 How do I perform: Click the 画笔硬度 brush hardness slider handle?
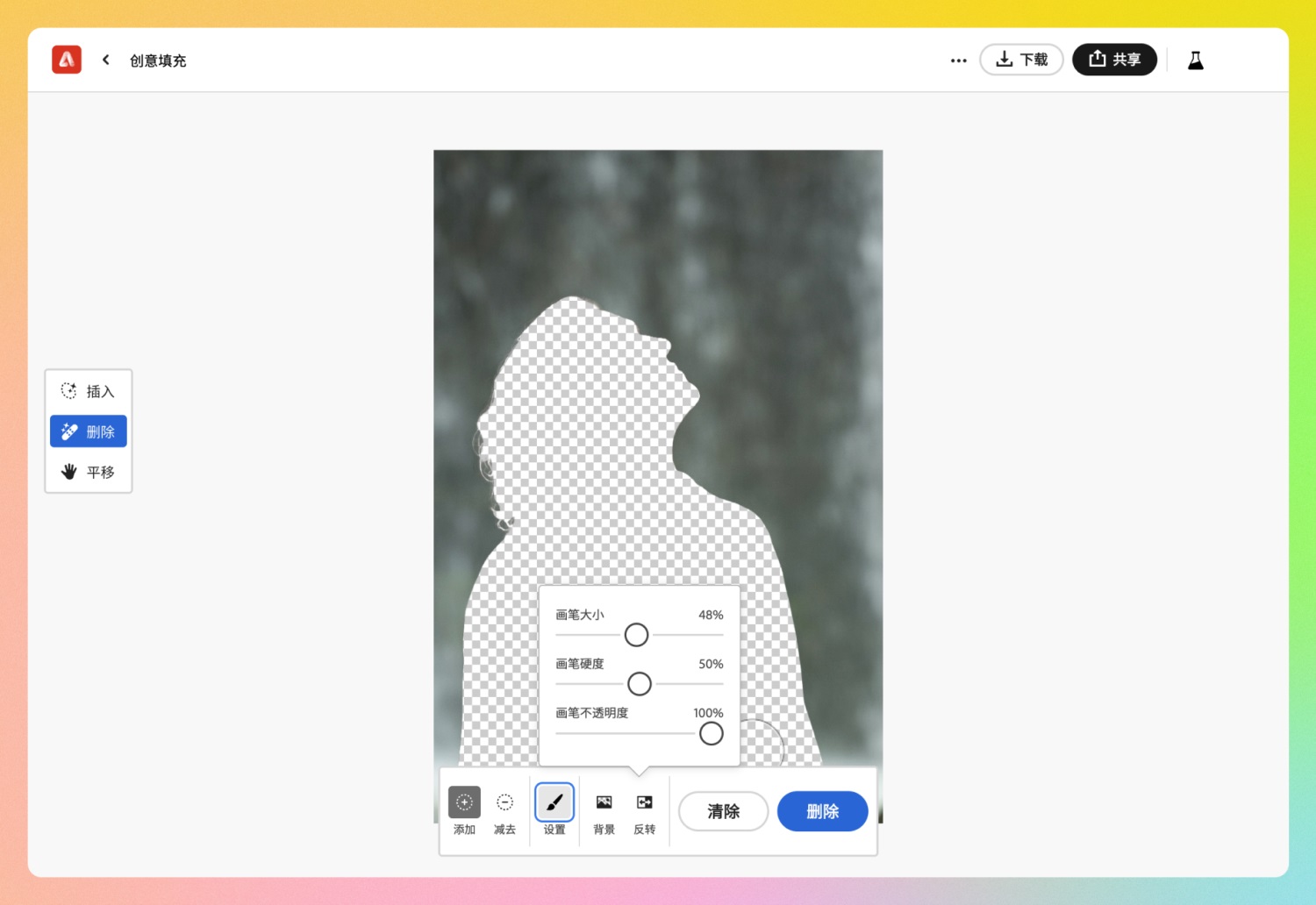640,683
